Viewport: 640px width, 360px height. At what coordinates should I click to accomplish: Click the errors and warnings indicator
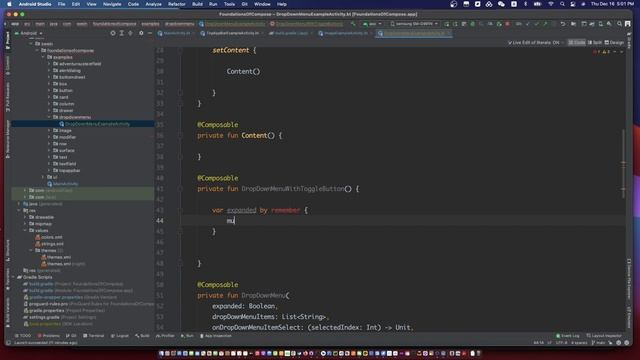point(602,52)
